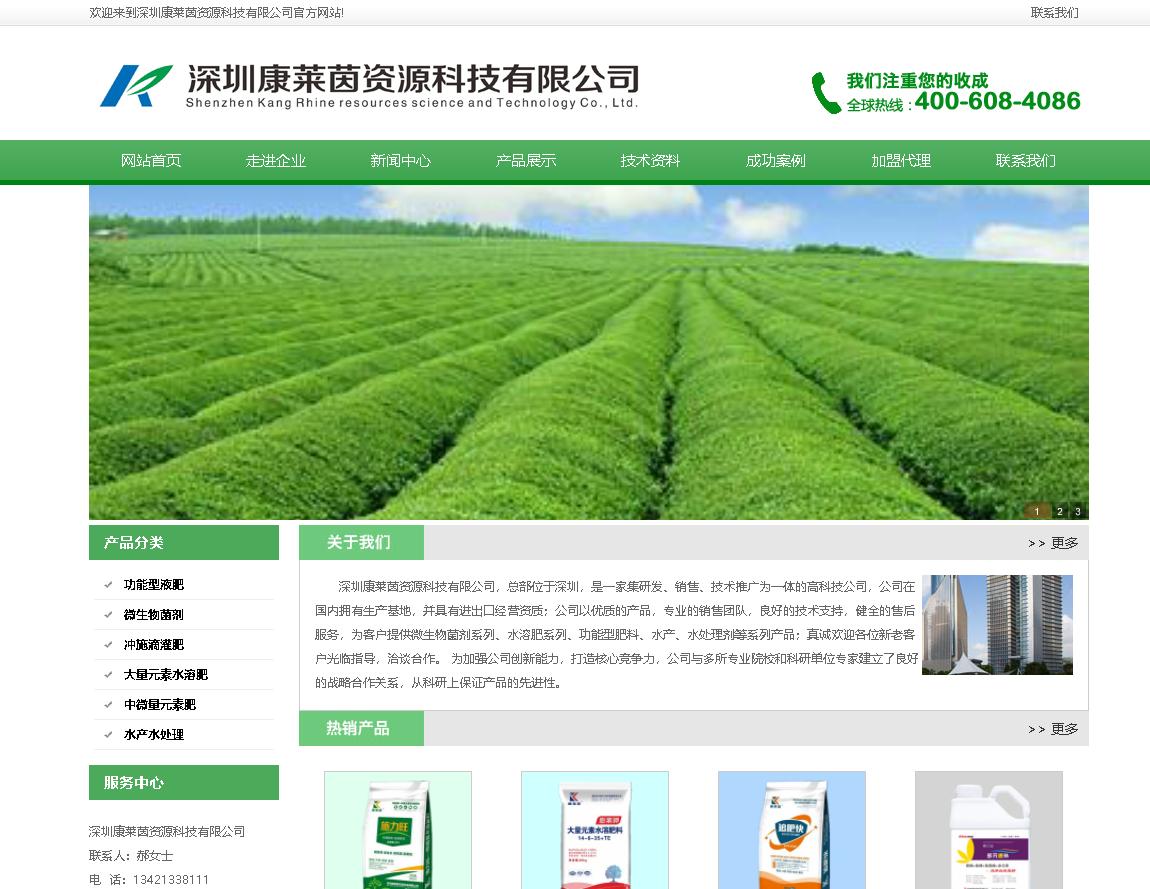Go to the 走进企业 menu page

tap(276, 161)
